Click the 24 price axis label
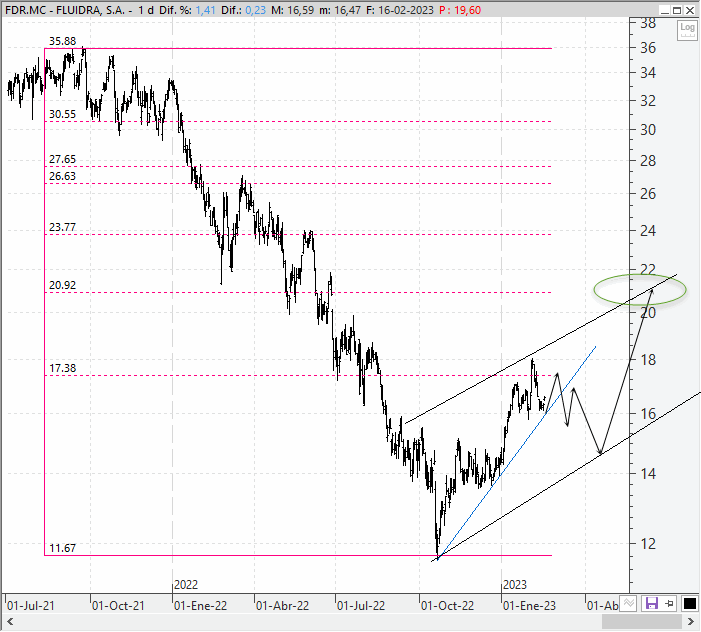Screen dimensions: 701x632 click(648, 231)
